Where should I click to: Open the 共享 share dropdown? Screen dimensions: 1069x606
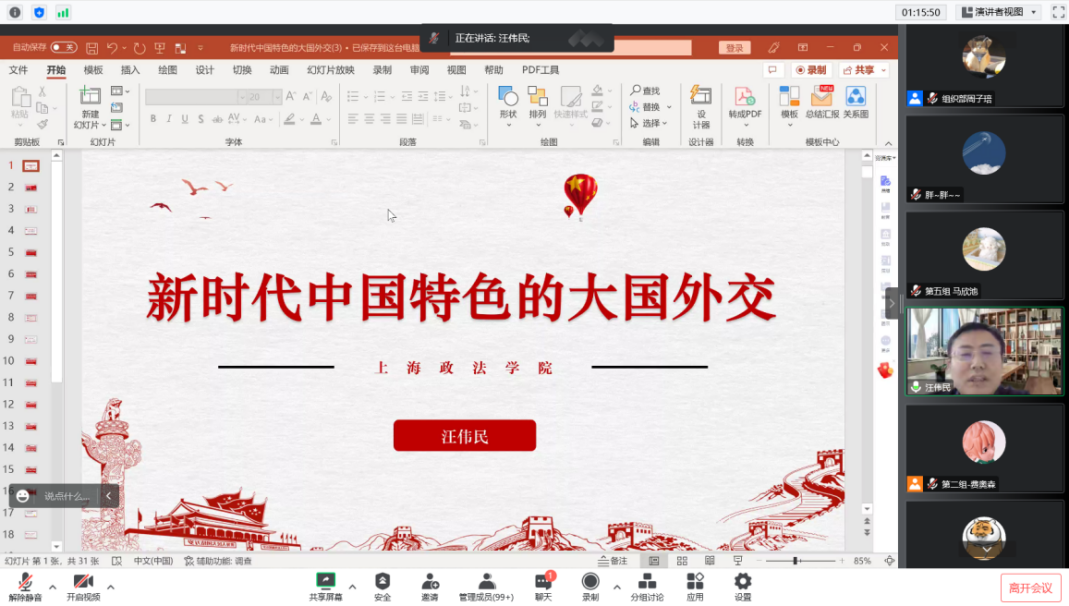pyautogui.click(x=863, y=70)
